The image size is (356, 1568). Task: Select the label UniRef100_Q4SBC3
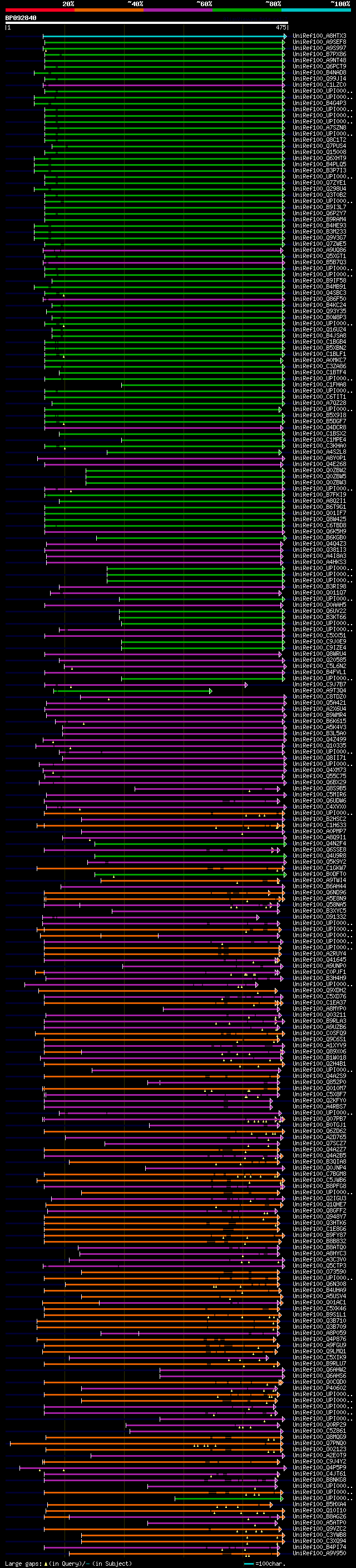pyautogui.click(x=319, y=293)
